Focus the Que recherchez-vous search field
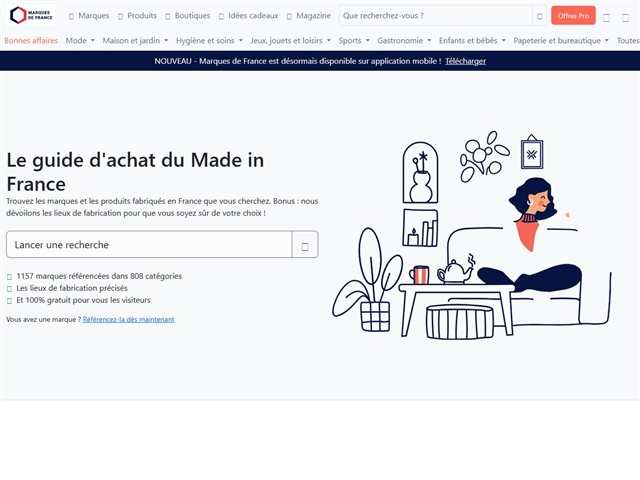Screen dimensions: 640x480 click(x=436, y=16)
